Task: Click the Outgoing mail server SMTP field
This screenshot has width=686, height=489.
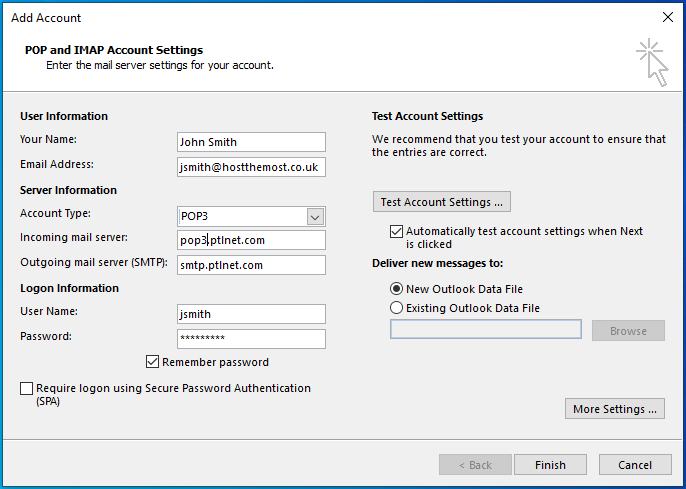Action: [x=250, y=265]
